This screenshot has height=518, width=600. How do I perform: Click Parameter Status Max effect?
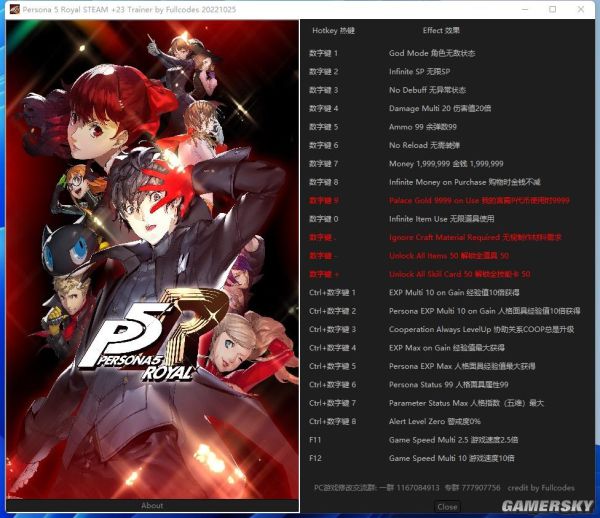466,403
